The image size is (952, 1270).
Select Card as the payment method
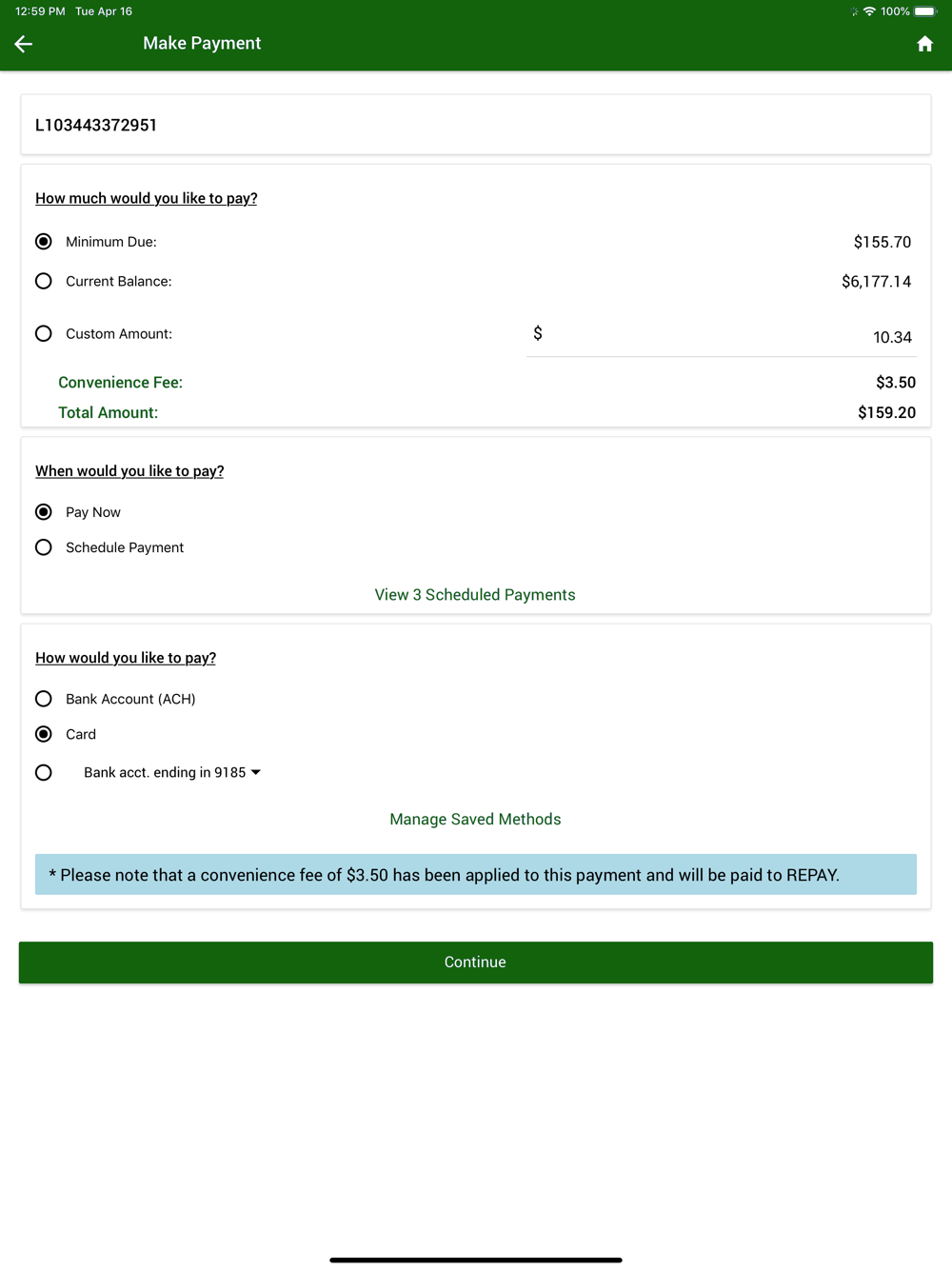tap(44, 734)
